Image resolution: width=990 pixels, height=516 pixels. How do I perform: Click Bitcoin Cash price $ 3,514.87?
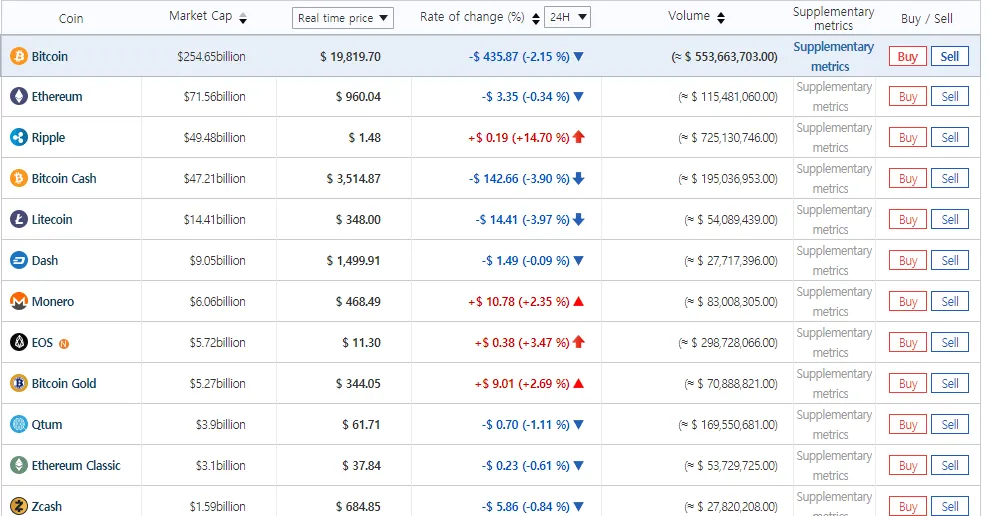[x=354, y=179]
